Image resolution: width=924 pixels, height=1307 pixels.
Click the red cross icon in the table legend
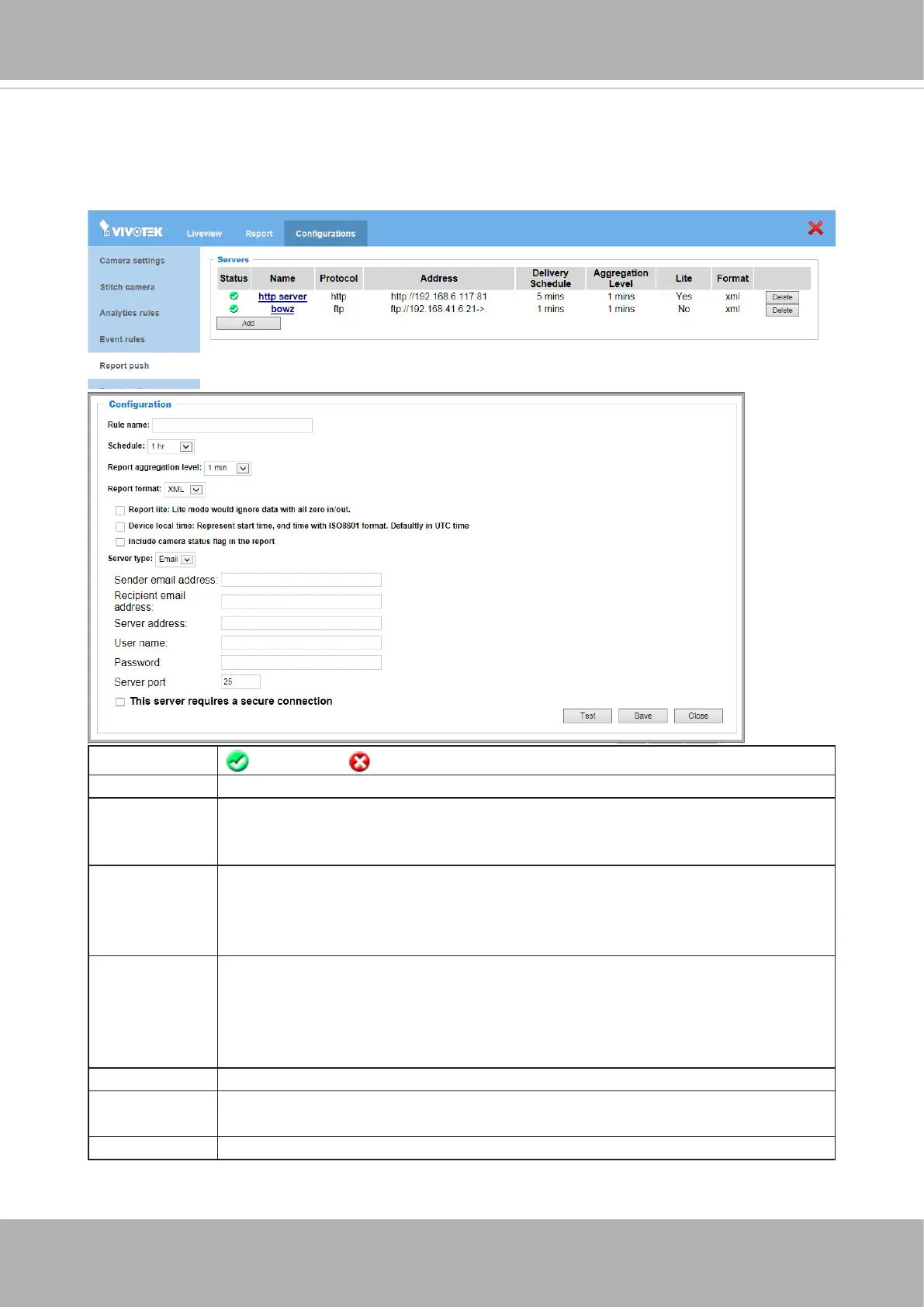click(x=359, y=762)
